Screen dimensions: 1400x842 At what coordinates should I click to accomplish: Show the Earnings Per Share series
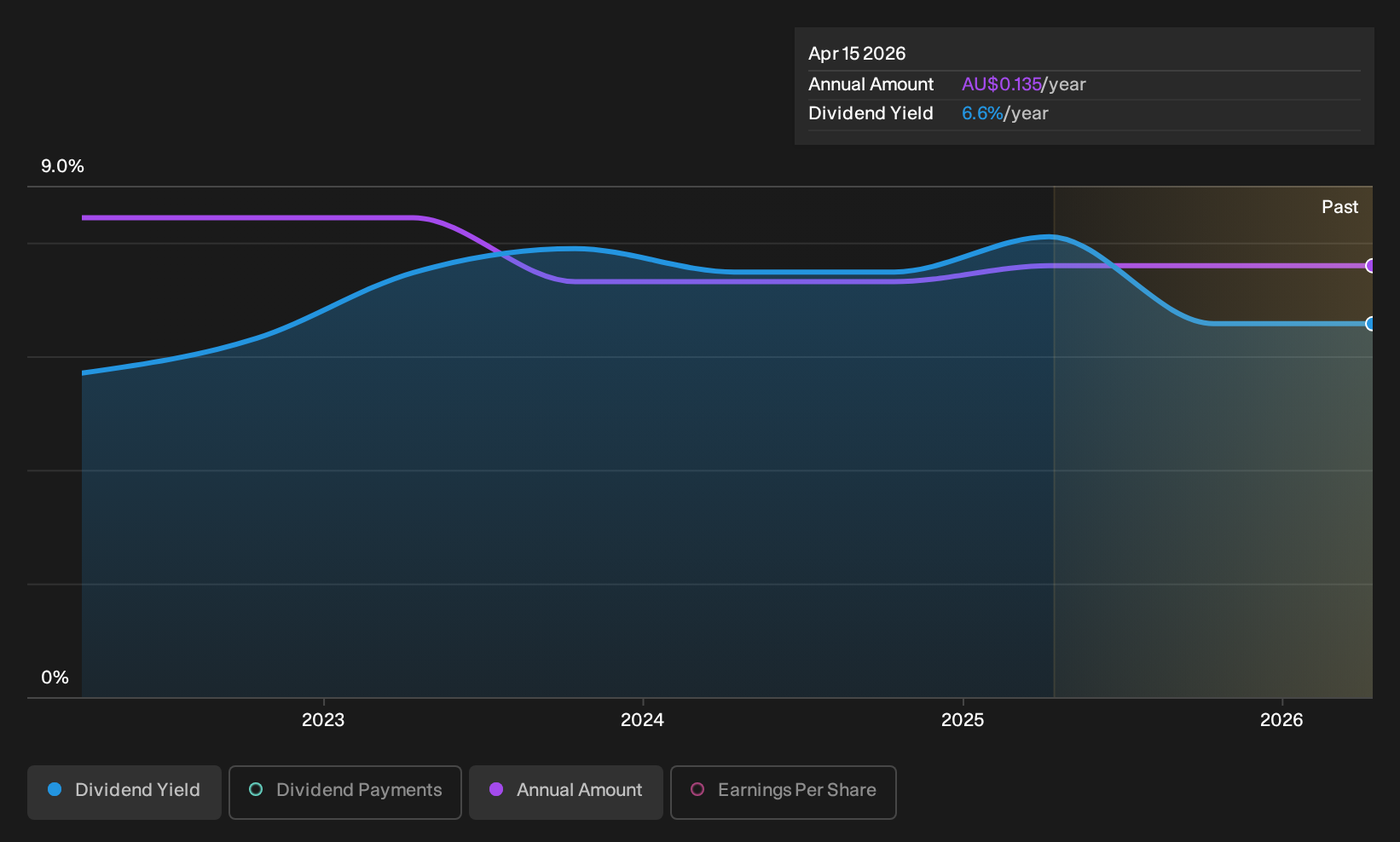click(784, 792)
